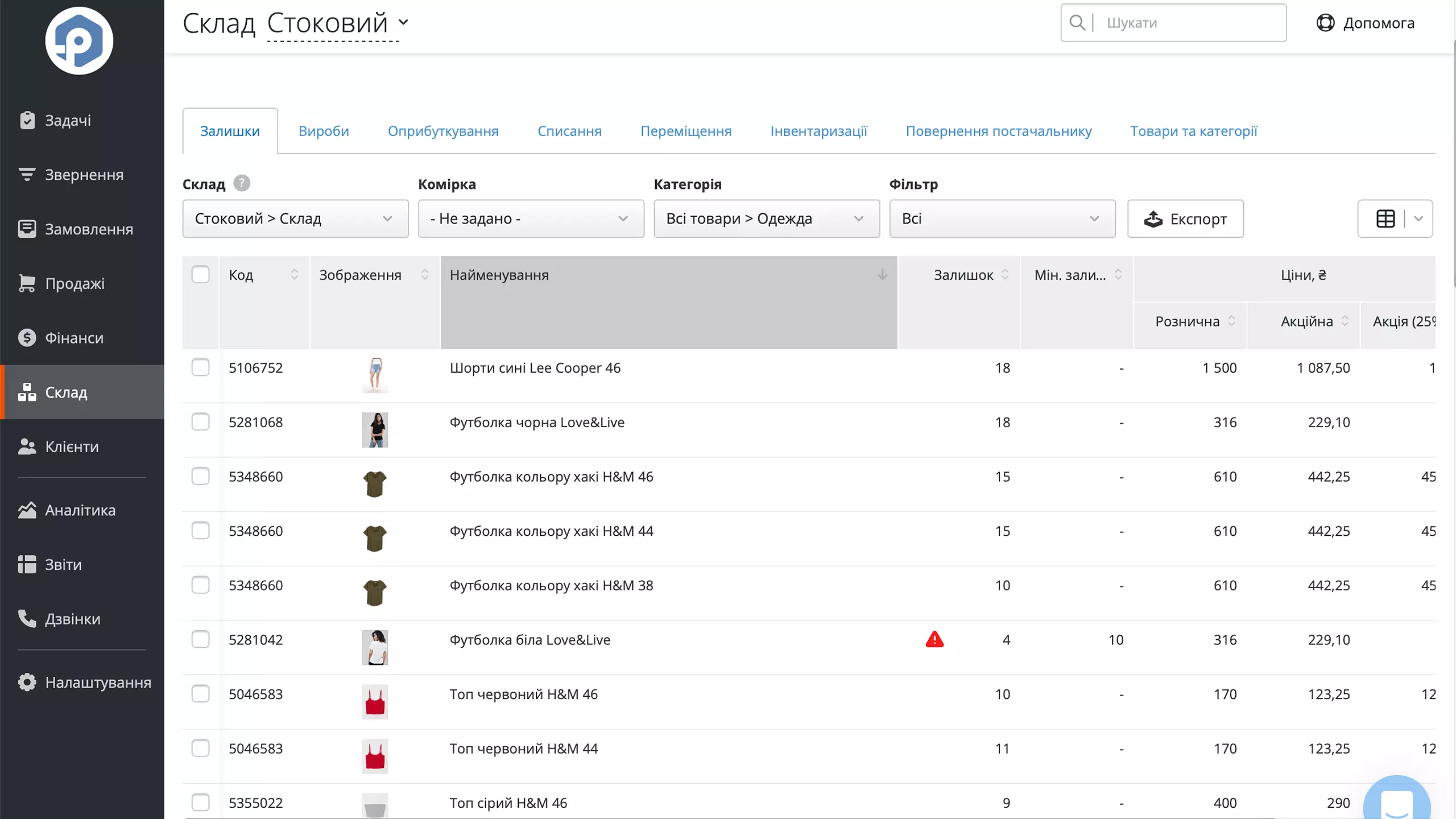This screenshot has width=1456, height=819.
Task: Click the Налаштування gear icon
Action: [27, 682]
